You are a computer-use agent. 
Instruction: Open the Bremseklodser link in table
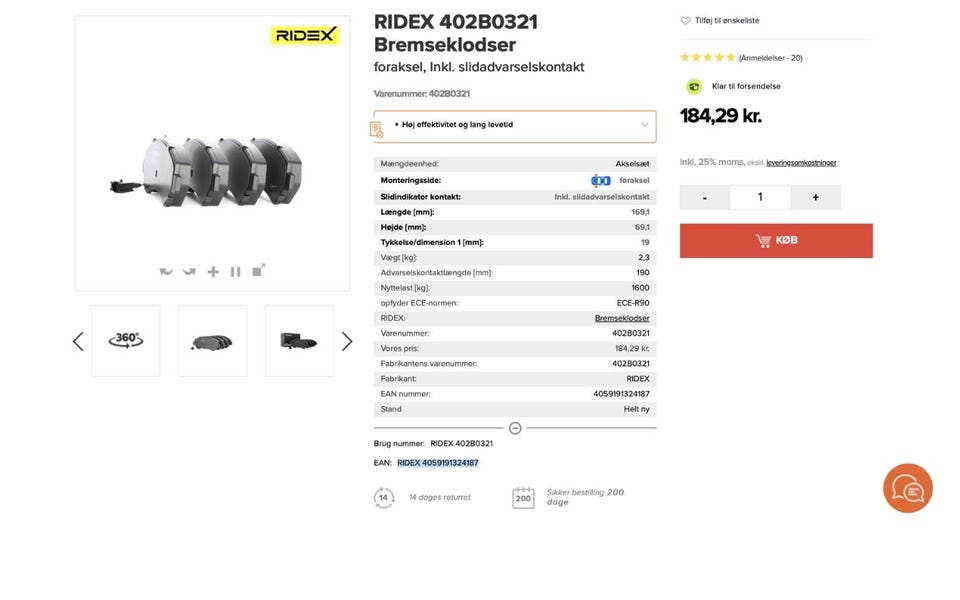tap(622, 318)
